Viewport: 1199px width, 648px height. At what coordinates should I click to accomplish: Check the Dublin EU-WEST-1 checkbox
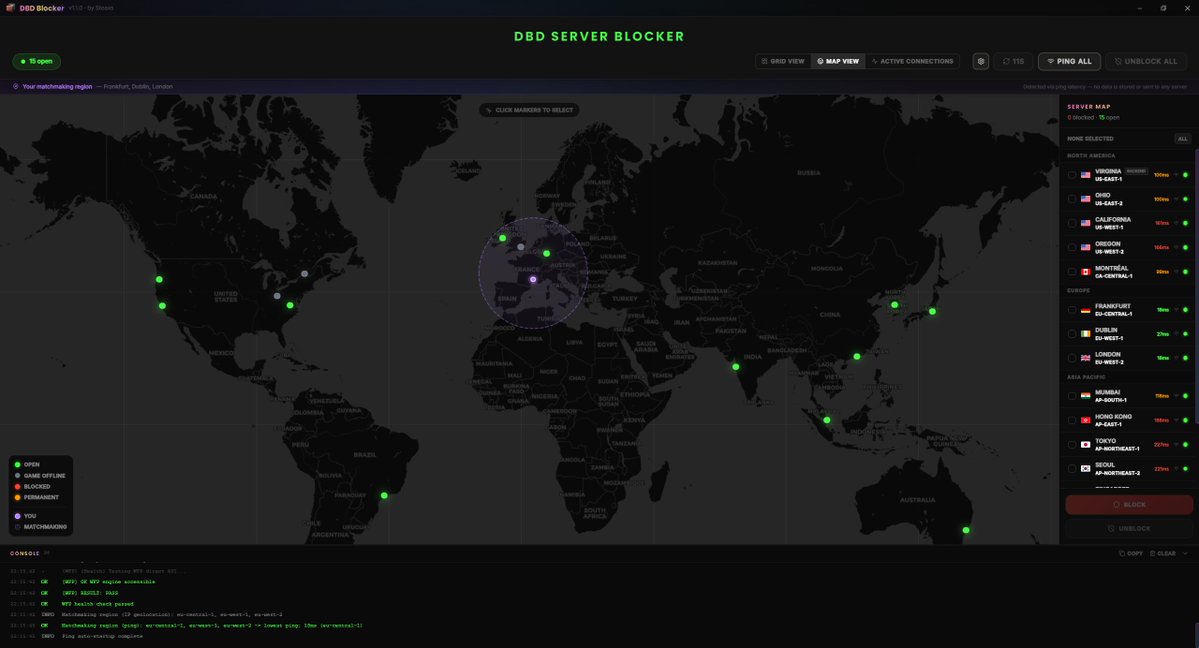coord(1071,334)
